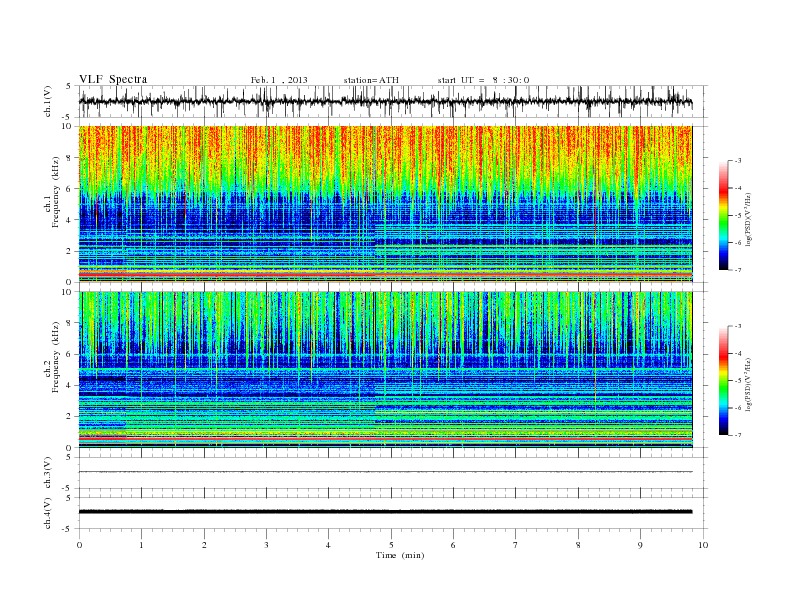Click the 'station=ATH' header label
The width and height of the screenshot is (792, 612).
coord(371,80)
